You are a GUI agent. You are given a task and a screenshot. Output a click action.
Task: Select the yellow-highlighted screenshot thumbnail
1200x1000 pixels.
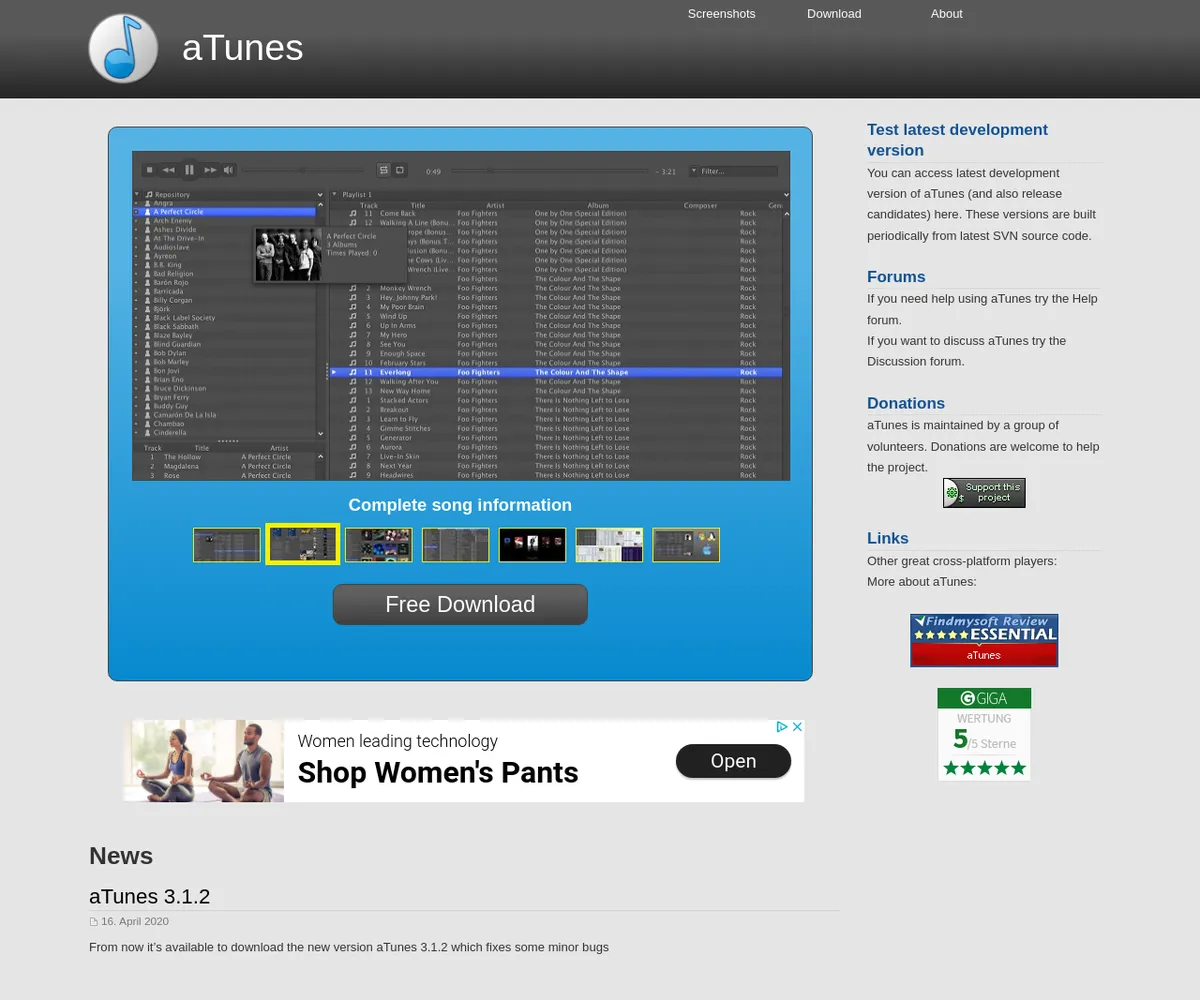pos(303,545)
